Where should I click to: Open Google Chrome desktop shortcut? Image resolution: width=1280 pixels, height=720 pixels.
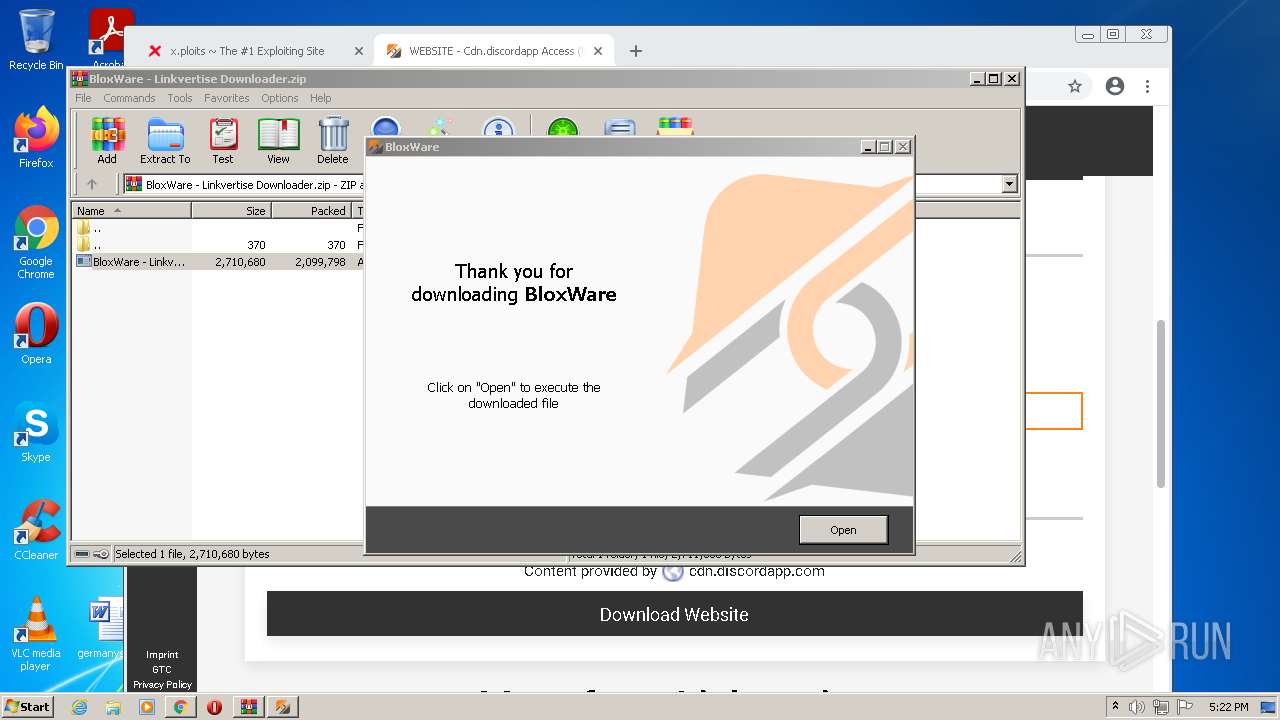36,242
